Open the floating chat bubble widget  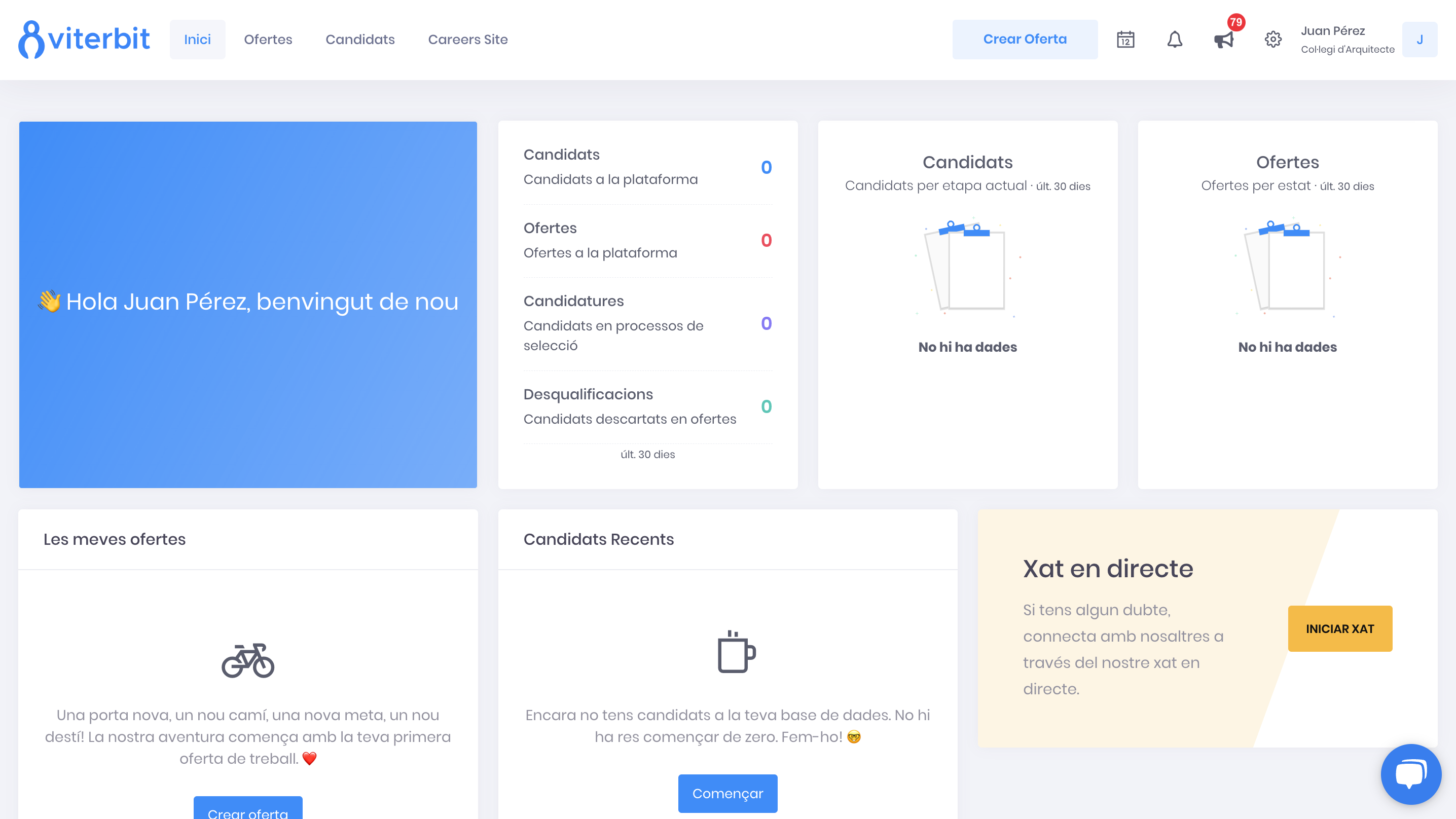[x=1411, y=774]
